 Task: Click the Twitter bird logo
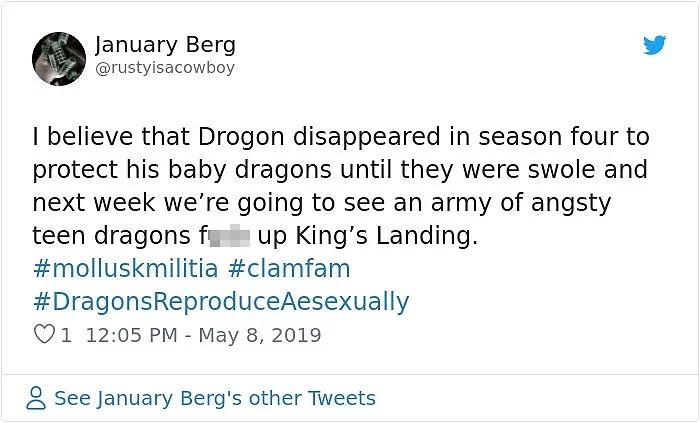pyautogui.click(x=654, y=45)
